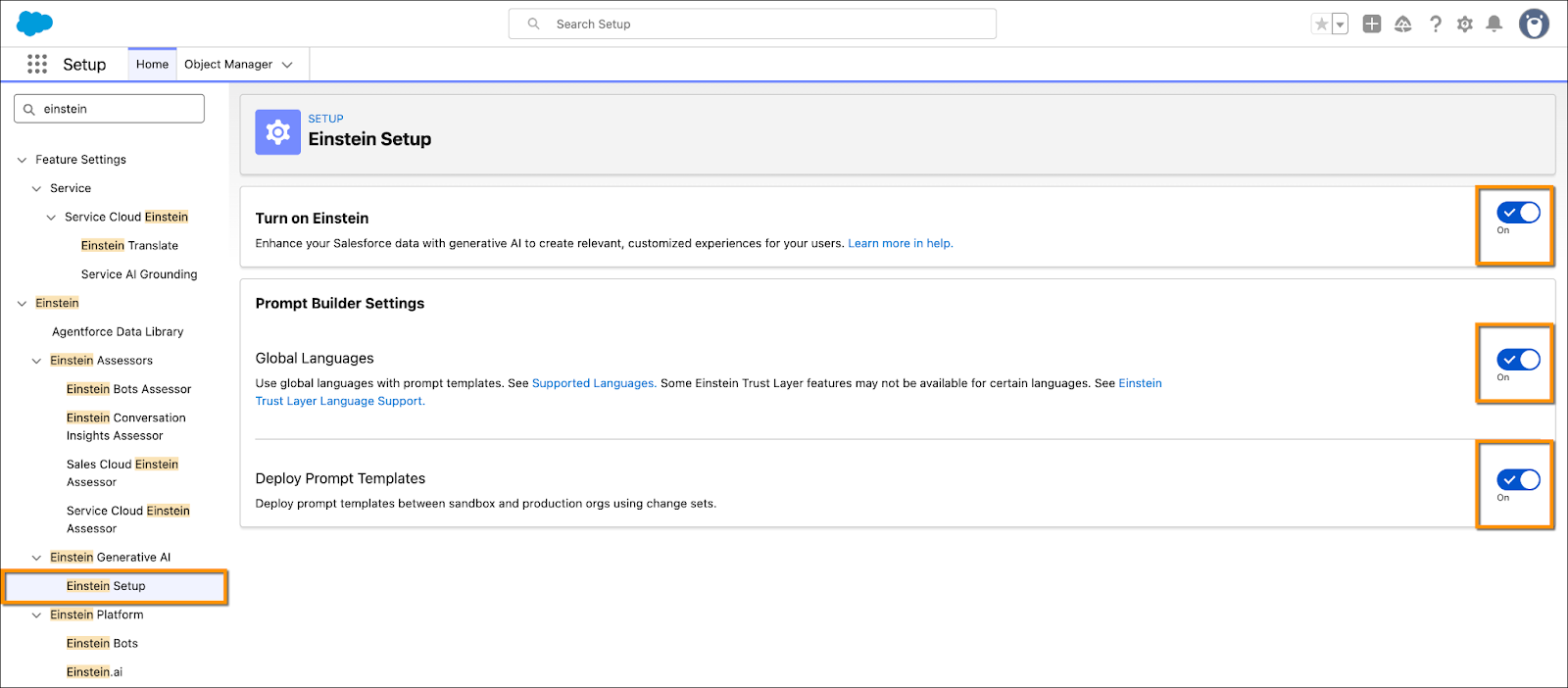Open Einstein Bots Assessor

[128, 389]
